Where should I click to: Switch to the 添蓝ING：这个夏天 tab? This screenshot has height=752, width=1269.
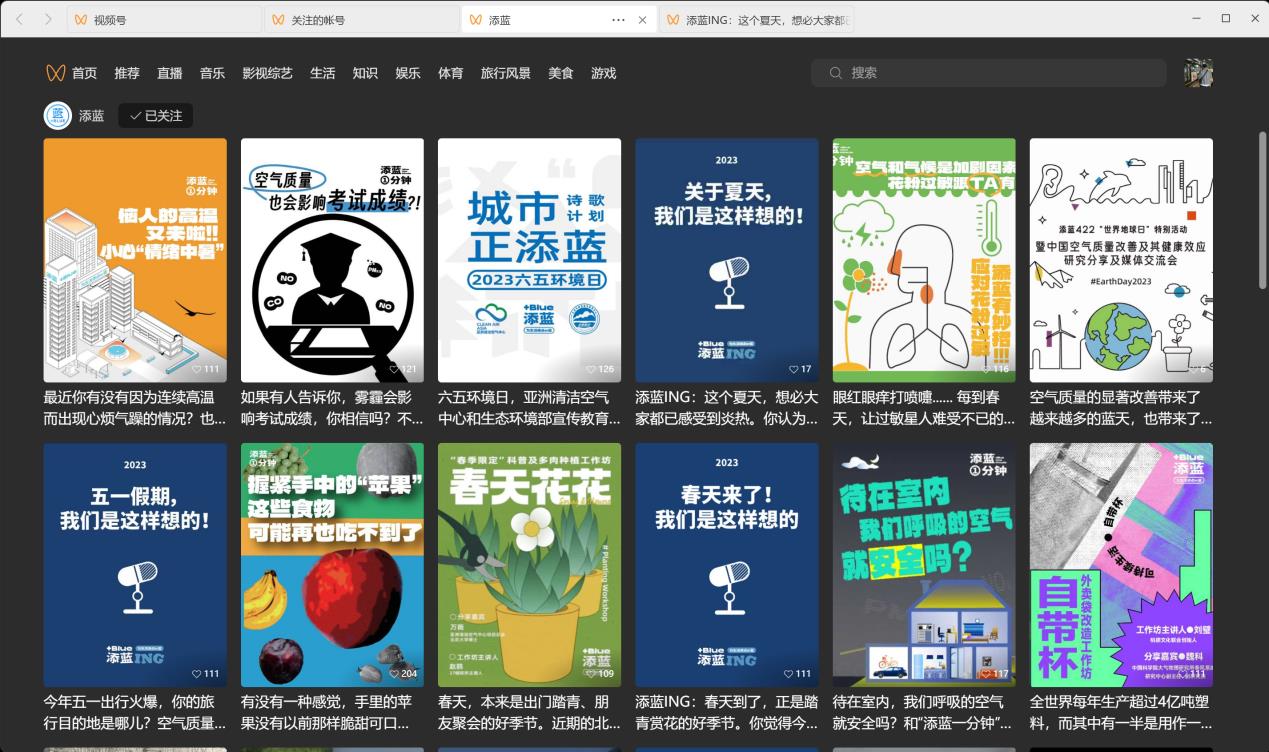757,20
